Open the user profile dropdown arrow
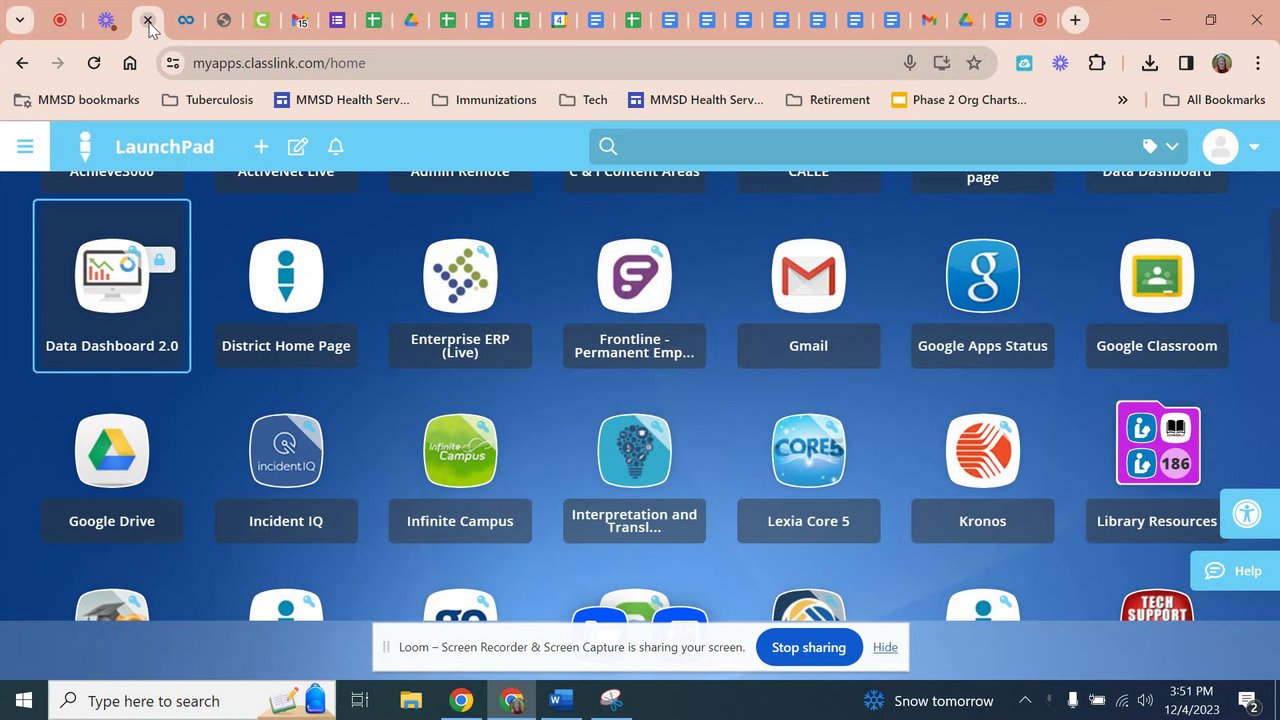 [1254, 147]
